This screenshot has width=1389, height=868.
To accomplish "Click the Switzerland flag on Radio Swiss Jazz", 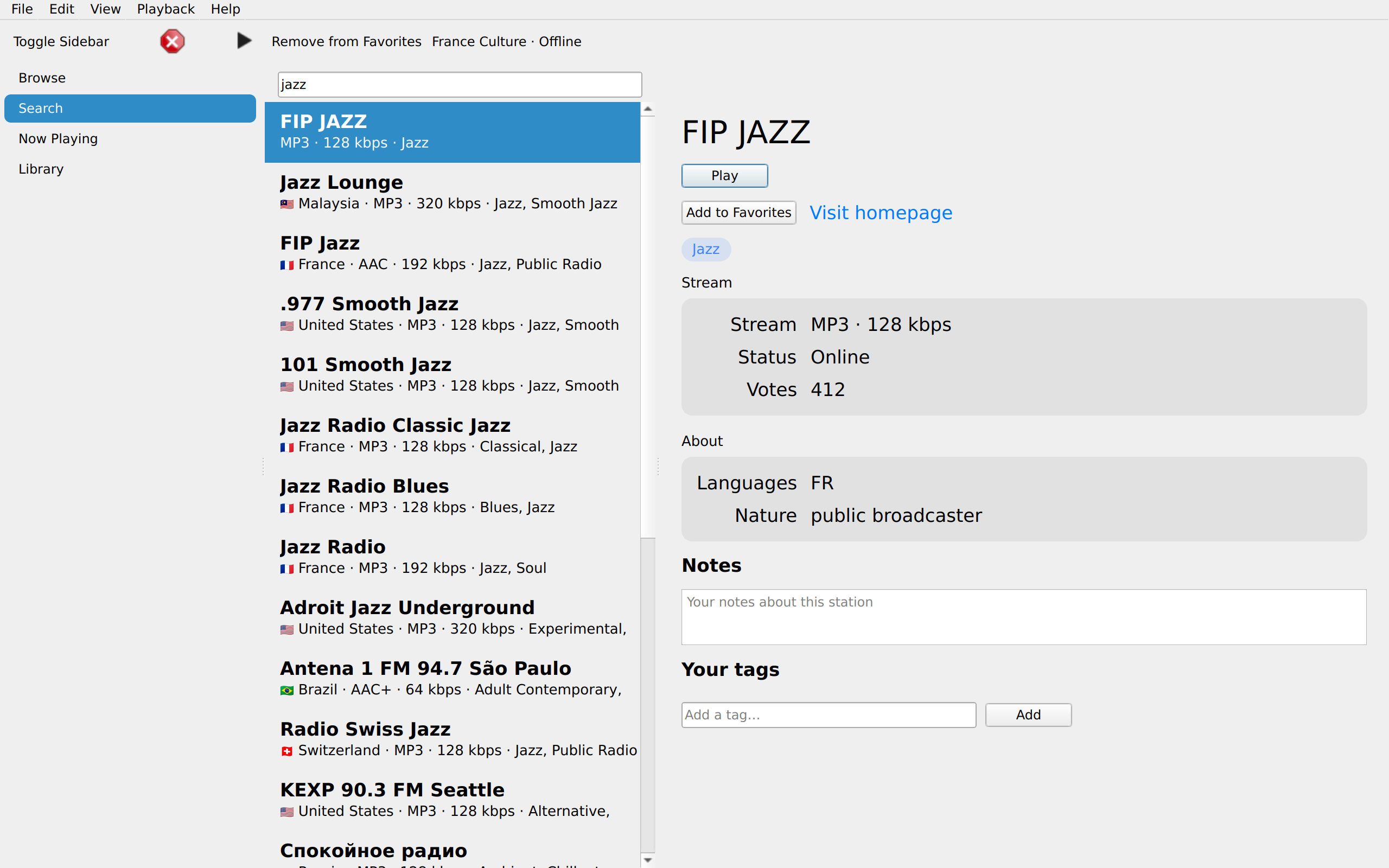I will 287,751.
